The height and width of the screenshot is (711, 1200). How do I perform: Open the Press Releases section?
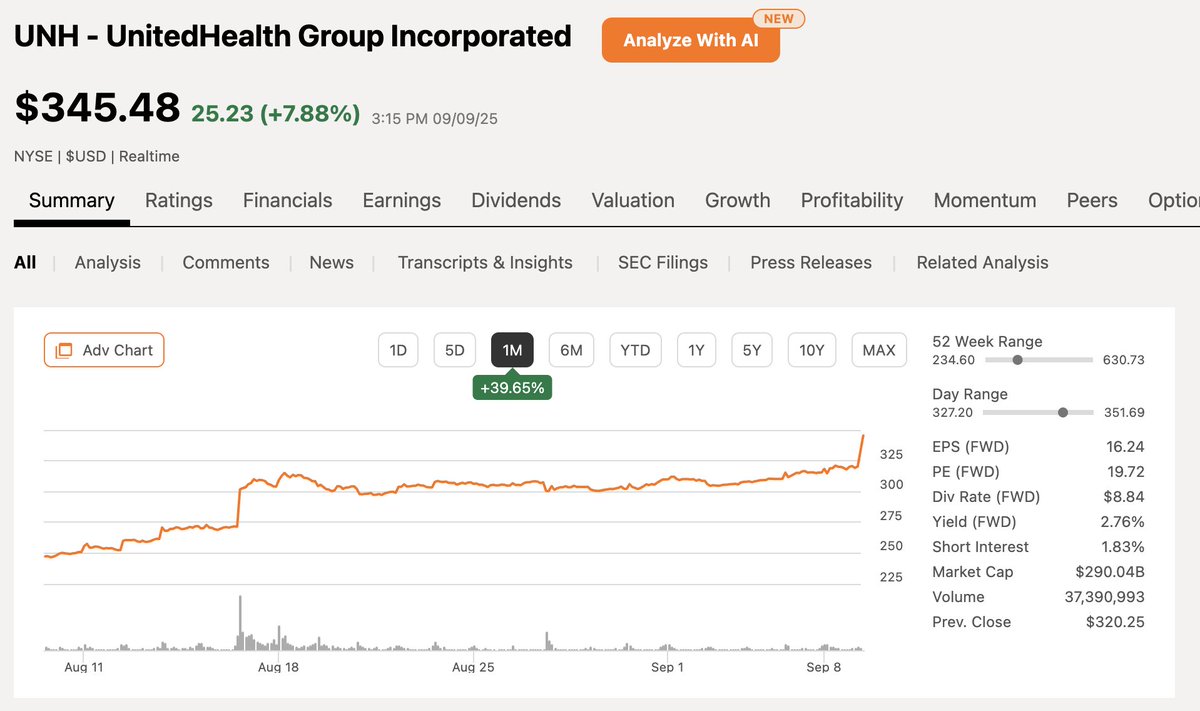coord(810,262)
